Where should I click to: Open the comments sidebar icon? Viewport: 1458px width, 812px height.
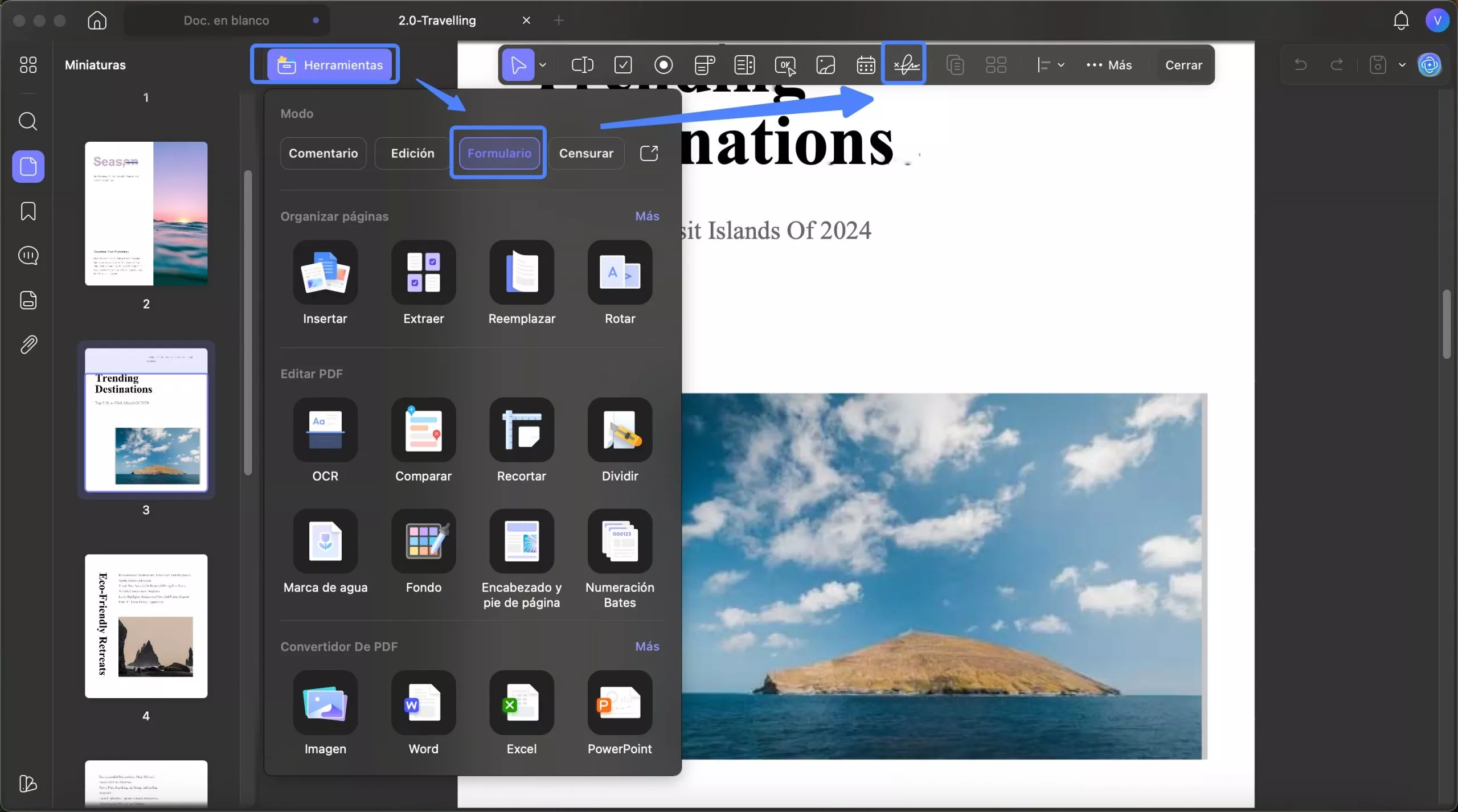[28, 256]
